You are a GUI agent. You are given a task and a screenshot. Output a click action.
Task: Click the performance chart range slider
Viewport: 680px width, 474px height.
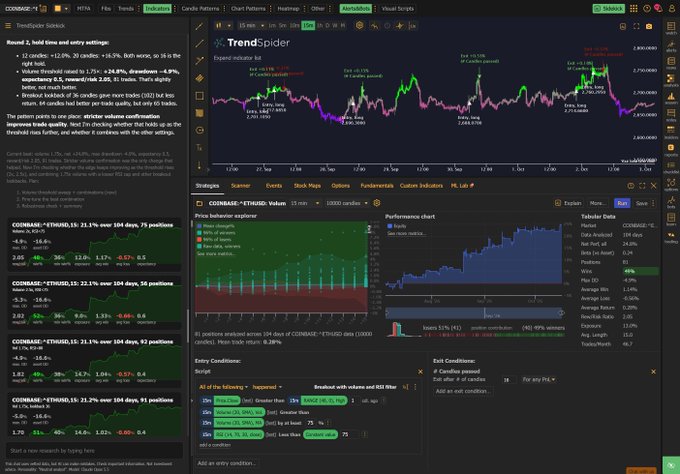point(474,313)
